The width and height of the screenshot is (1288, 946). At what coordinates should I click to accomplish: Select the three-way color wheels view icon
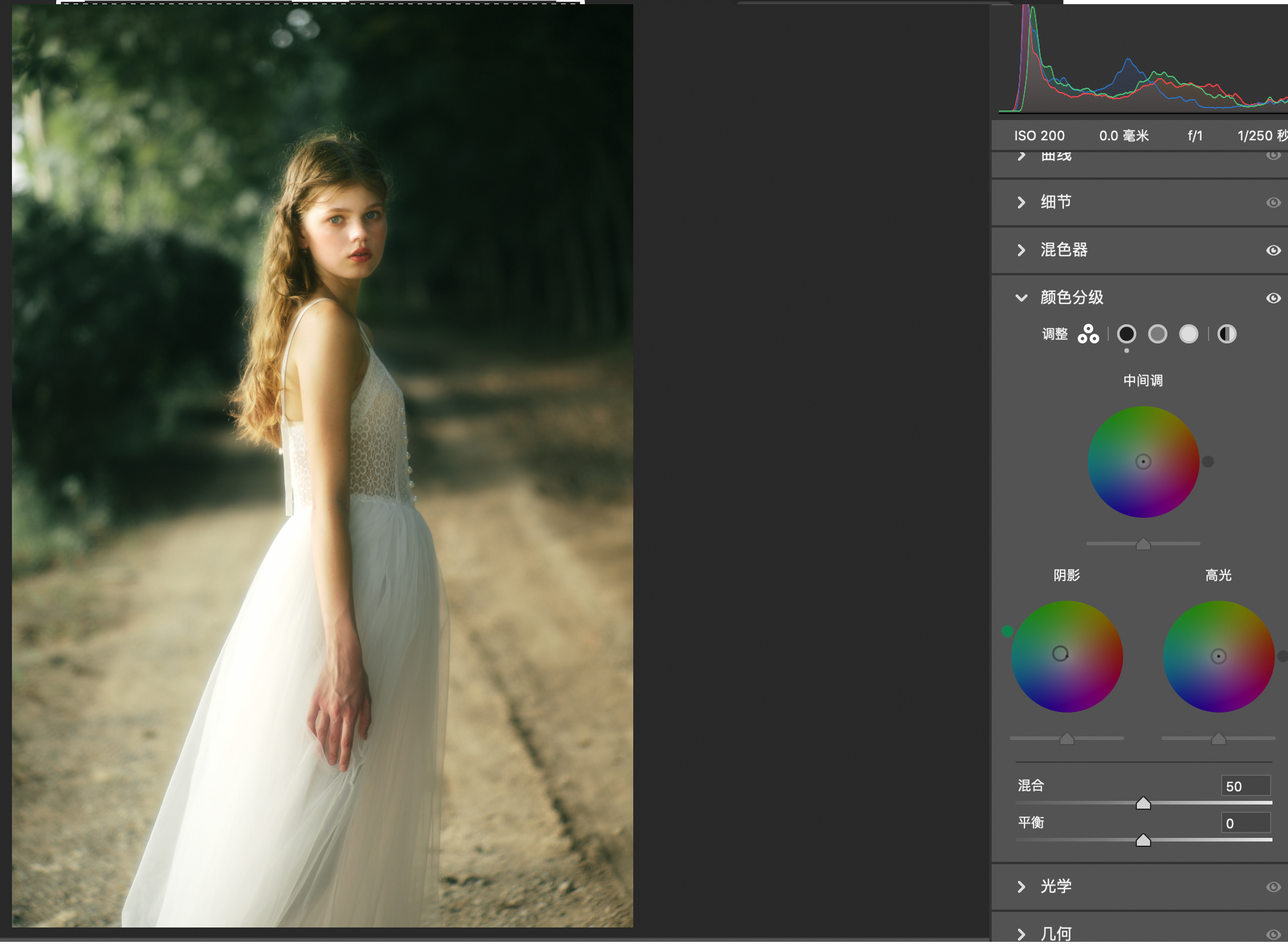point(1088,334)
